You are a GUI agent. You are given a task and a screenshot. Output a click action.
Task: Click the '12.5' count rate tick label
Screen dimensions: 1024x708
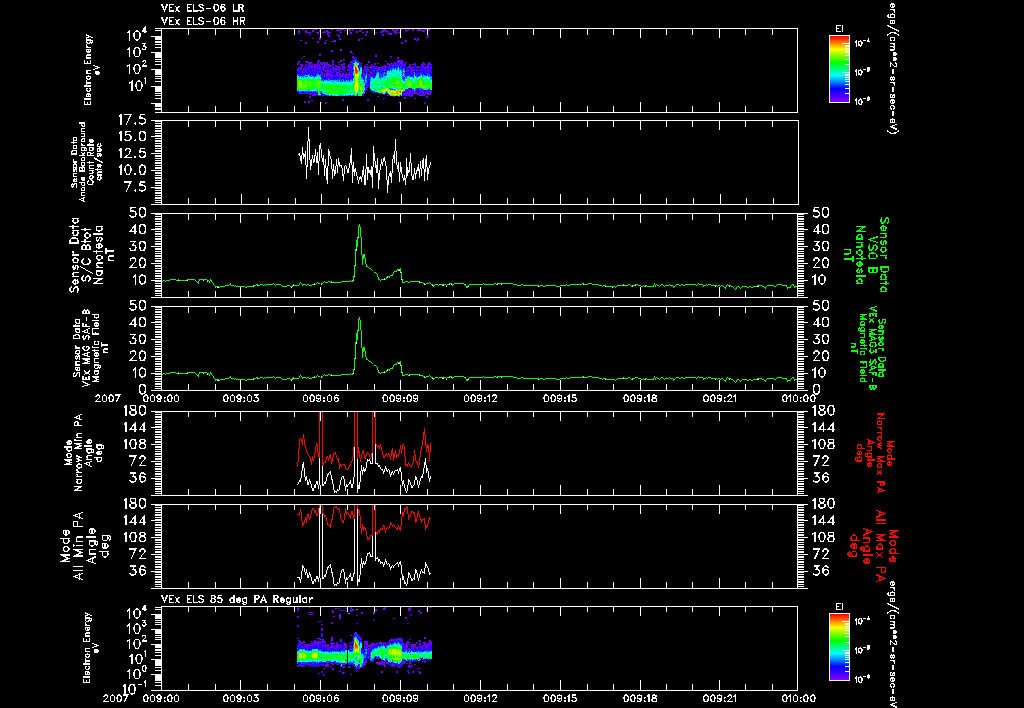tap(132, 153)
